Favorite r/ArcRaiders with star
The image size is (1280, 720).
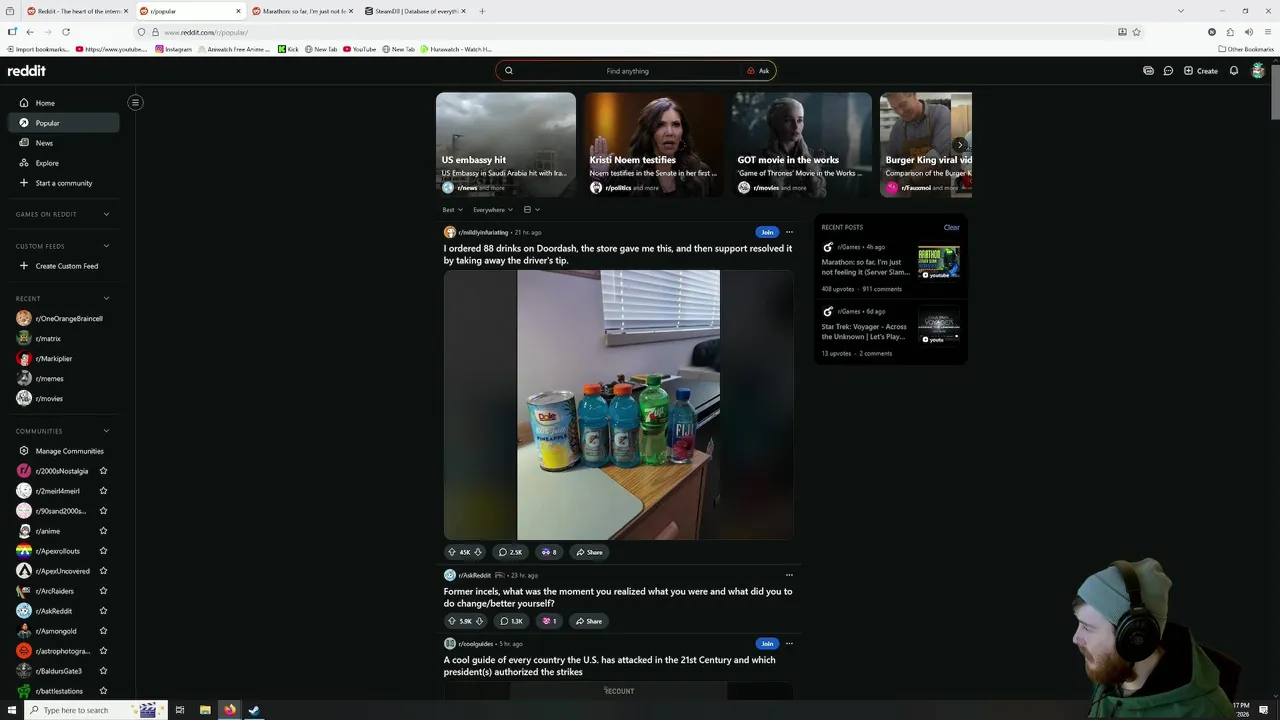[103, 591]
